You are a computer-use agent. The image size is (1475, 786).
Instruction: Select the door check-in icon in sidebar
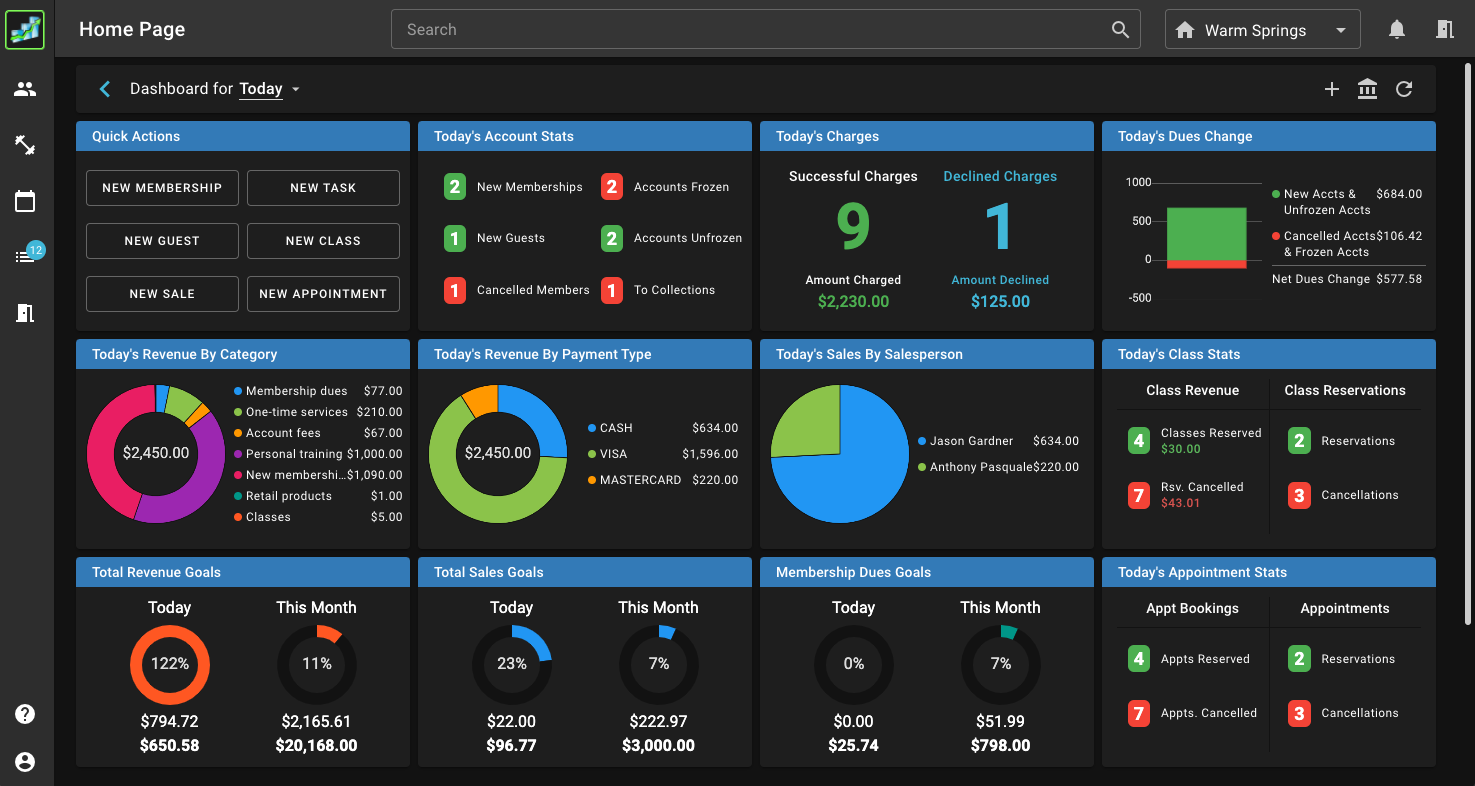click(x=25, y=313)
